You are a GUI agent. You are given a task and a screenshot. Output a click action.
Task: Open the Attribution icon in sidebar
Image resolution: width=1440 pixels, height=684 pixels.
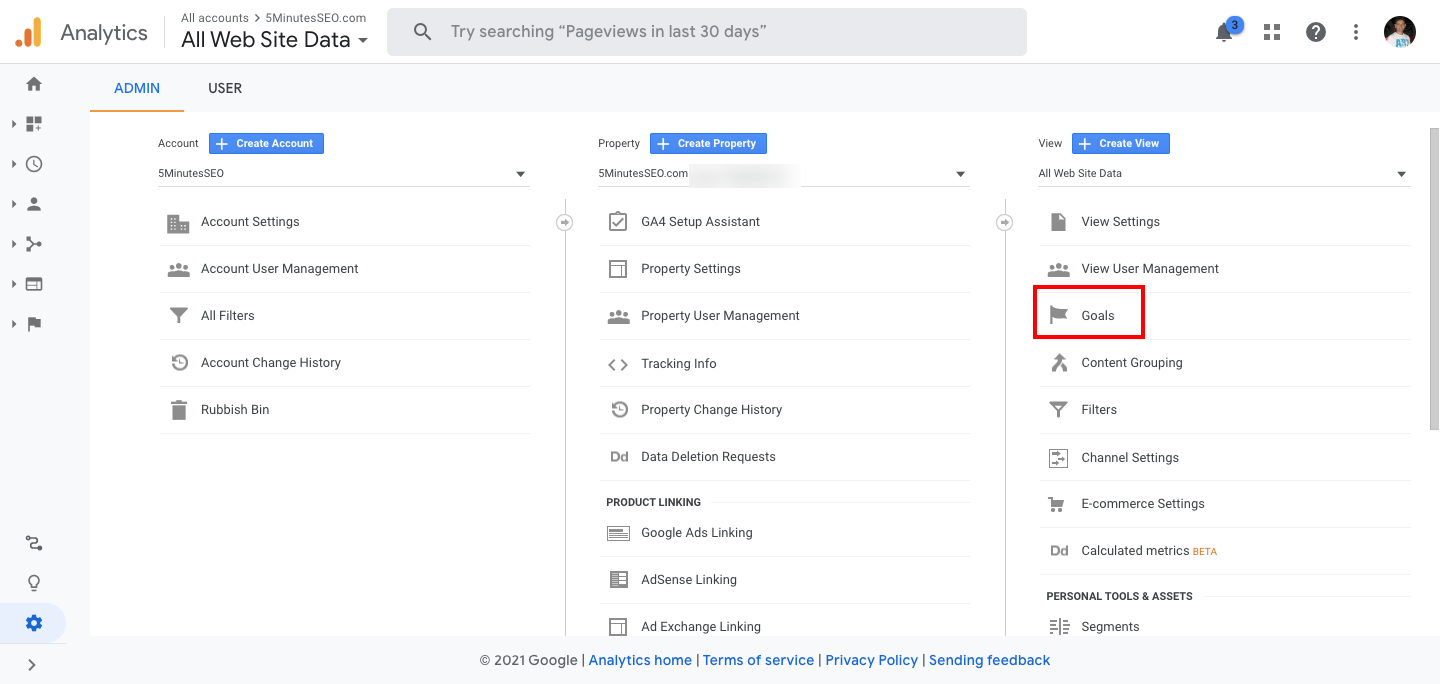coord(34,543)
